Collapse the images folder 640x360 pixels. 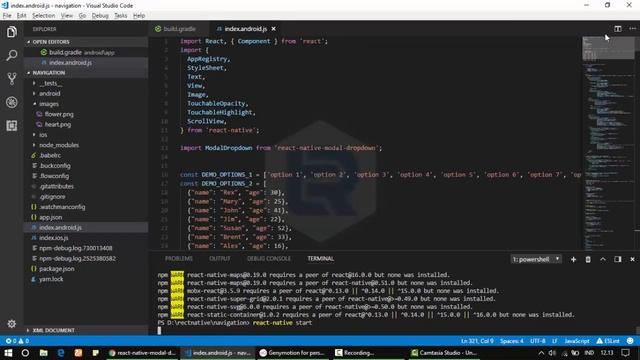(x=49, y=104)
